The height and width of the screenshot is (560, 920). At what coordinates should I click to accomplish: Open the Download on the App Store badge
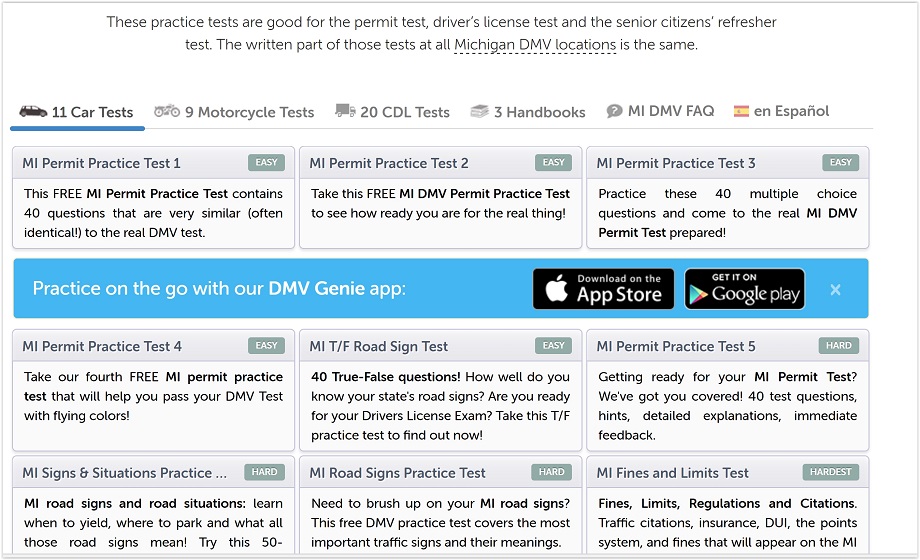tap(604, 289)
